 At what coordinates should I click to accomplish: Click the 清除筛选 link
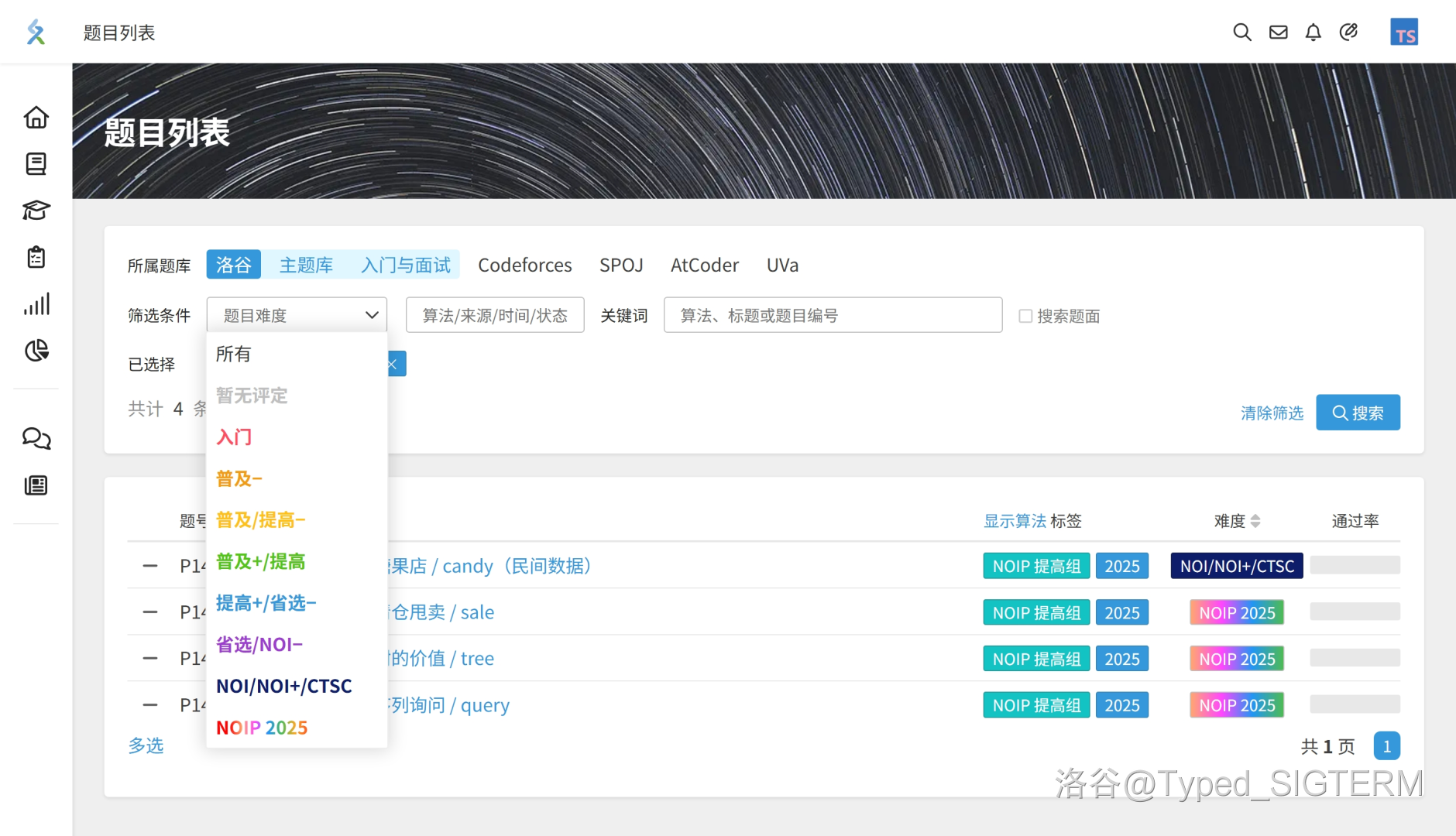click(1272, 413)
